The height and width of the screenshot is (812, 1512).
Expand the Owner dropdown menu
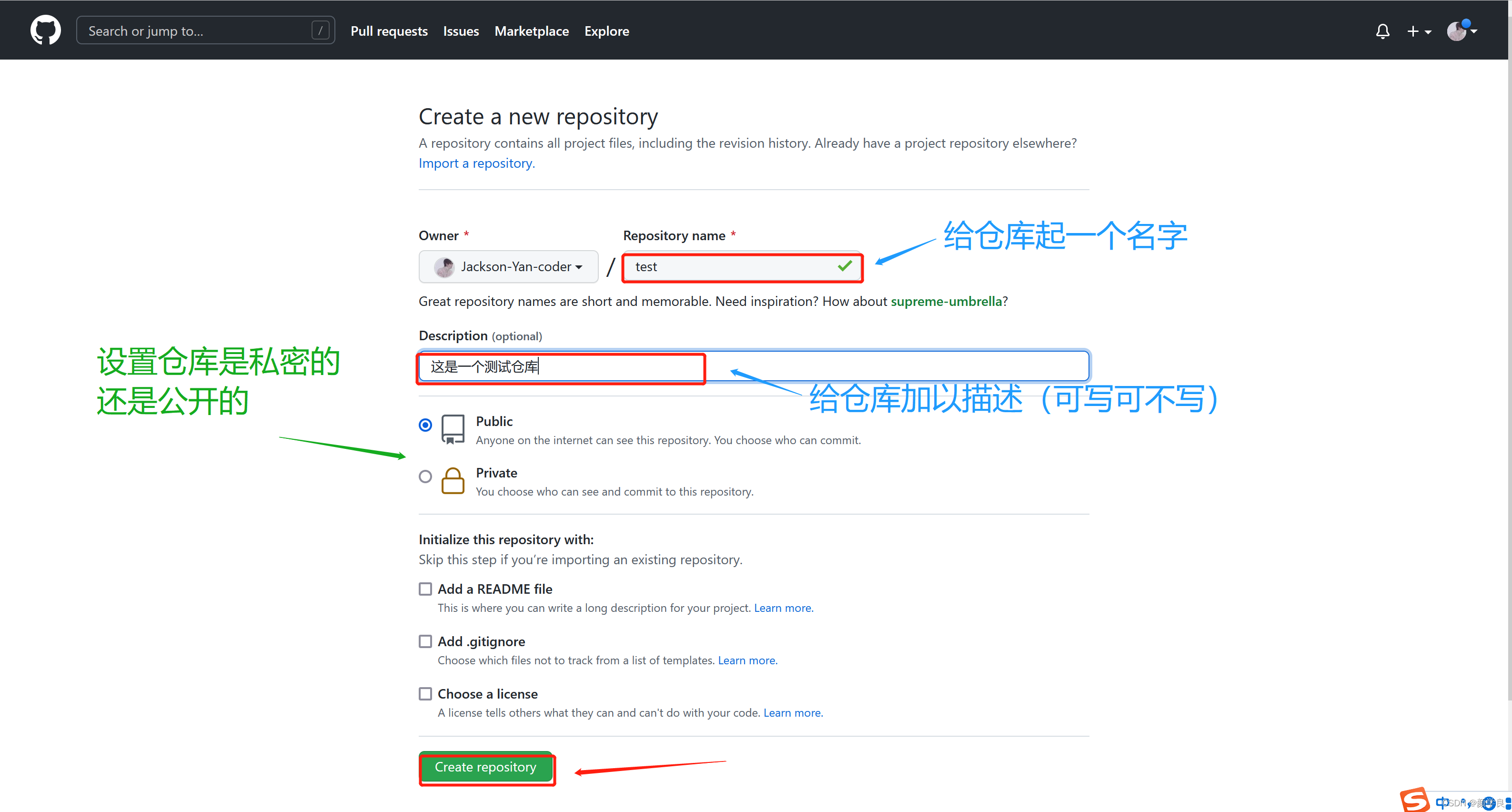(x=508, y=266)
